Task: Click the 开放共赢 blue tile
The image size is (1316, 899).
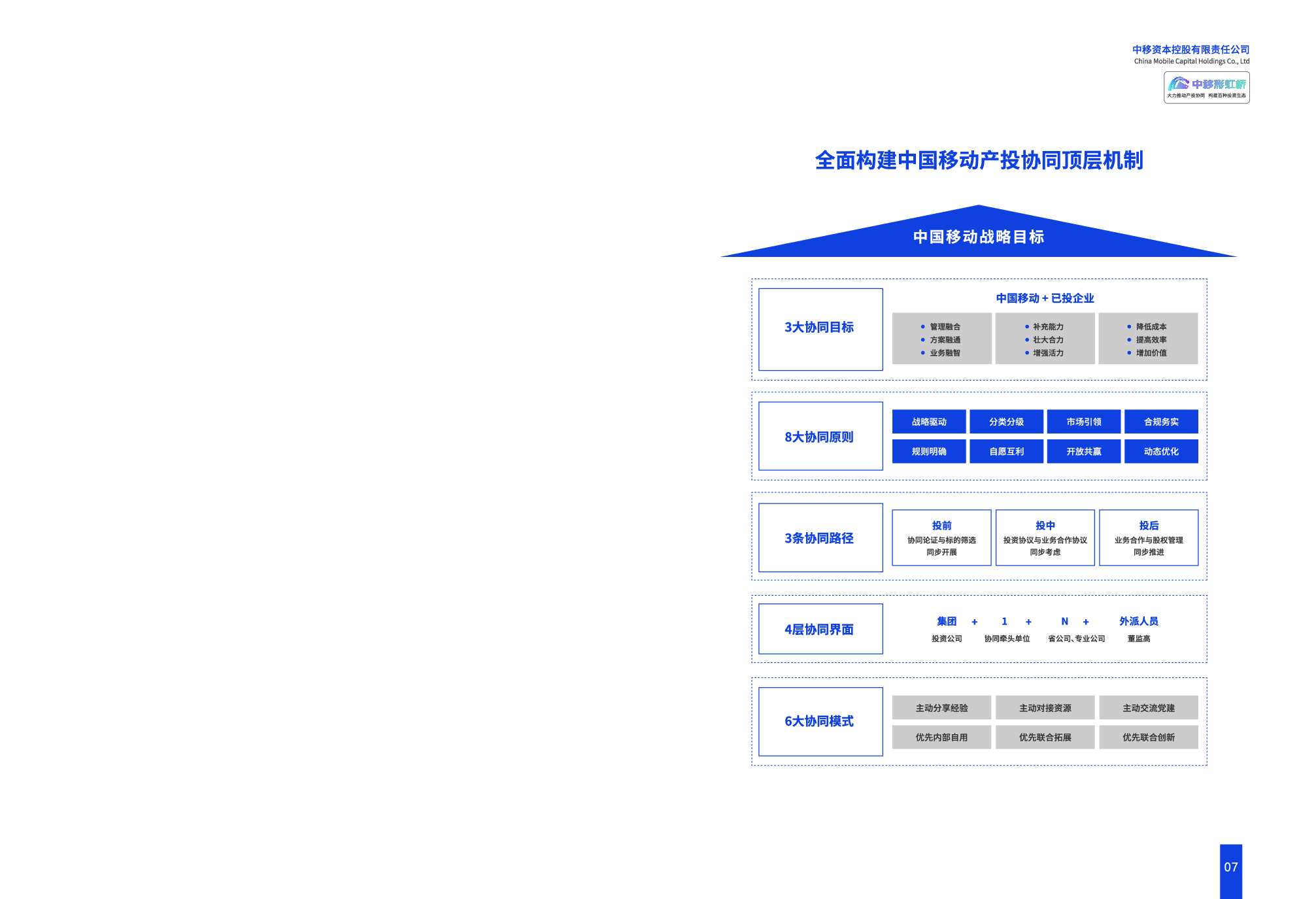Action: tap(1084, 451)
